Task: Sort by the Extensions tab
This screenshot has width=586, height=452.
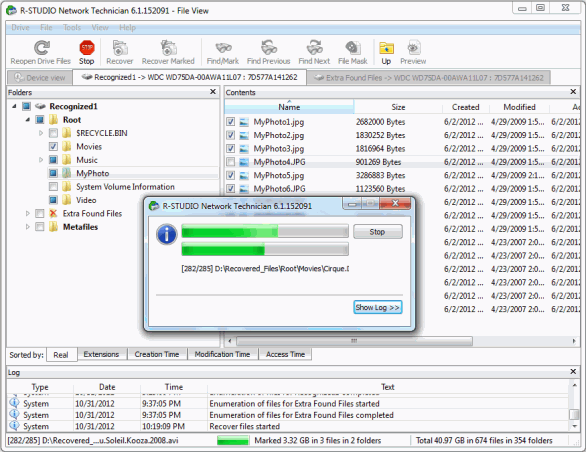Action: coord(101,354)
